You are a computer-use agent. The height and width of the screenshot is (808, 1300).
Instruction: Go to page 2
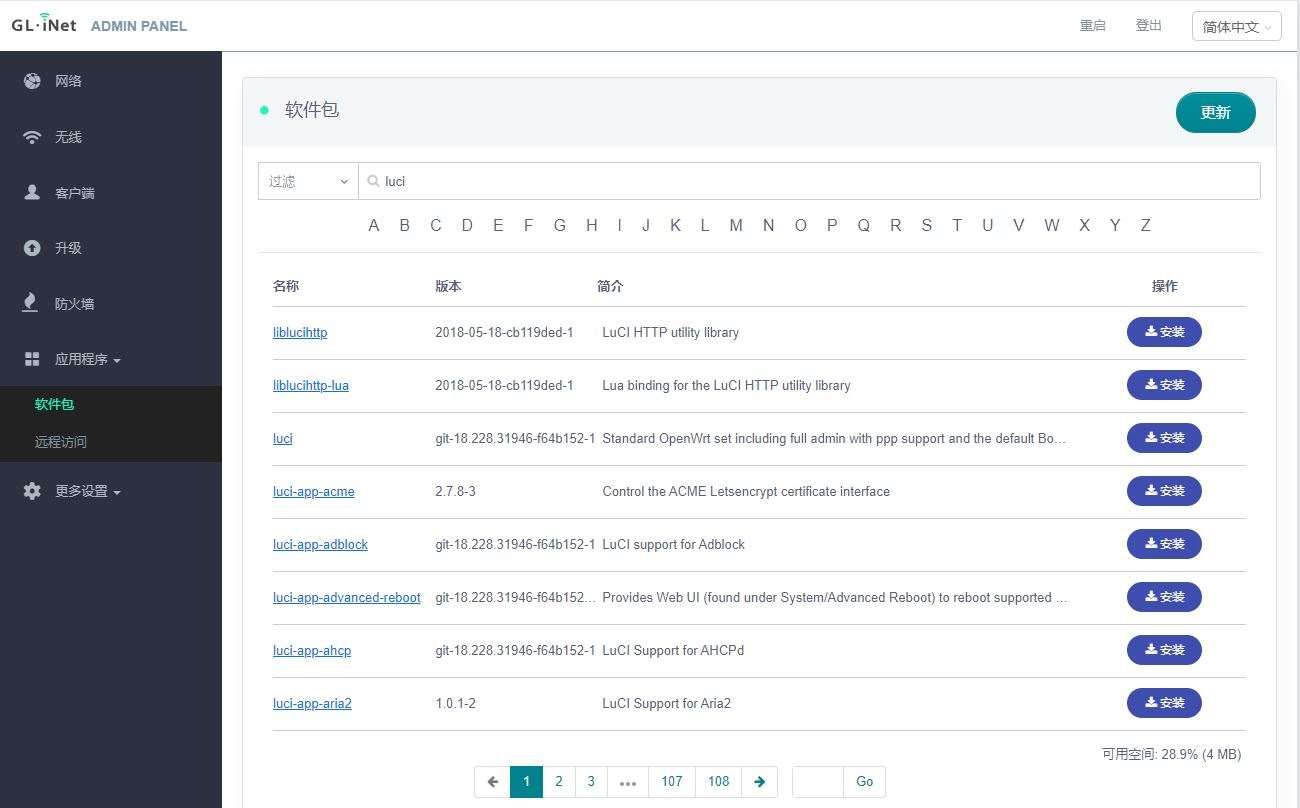click(x=559, y=782)
